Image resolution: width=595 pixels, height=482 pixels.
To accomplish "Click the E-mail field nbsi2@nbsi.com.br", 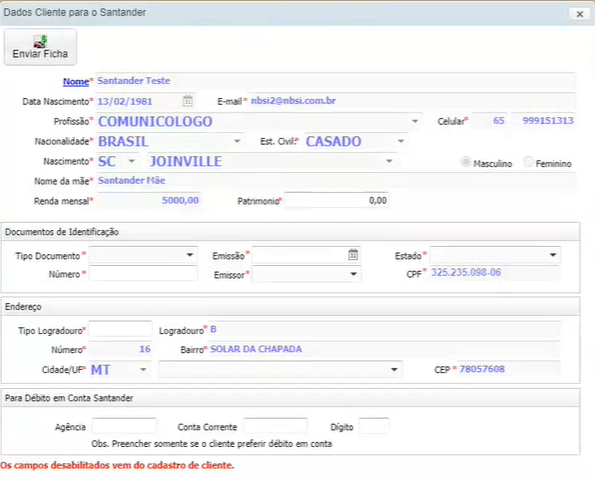I will coord(412,101).
